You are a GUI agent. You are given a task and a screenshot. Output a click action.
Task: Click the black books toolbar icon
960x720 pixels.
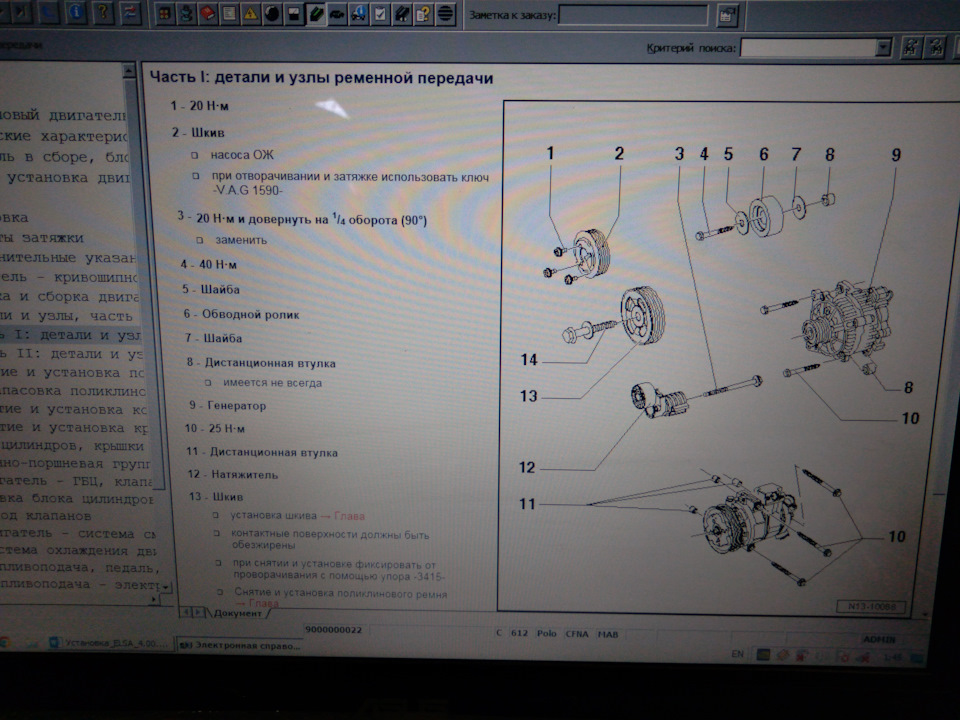pos(402,14)
